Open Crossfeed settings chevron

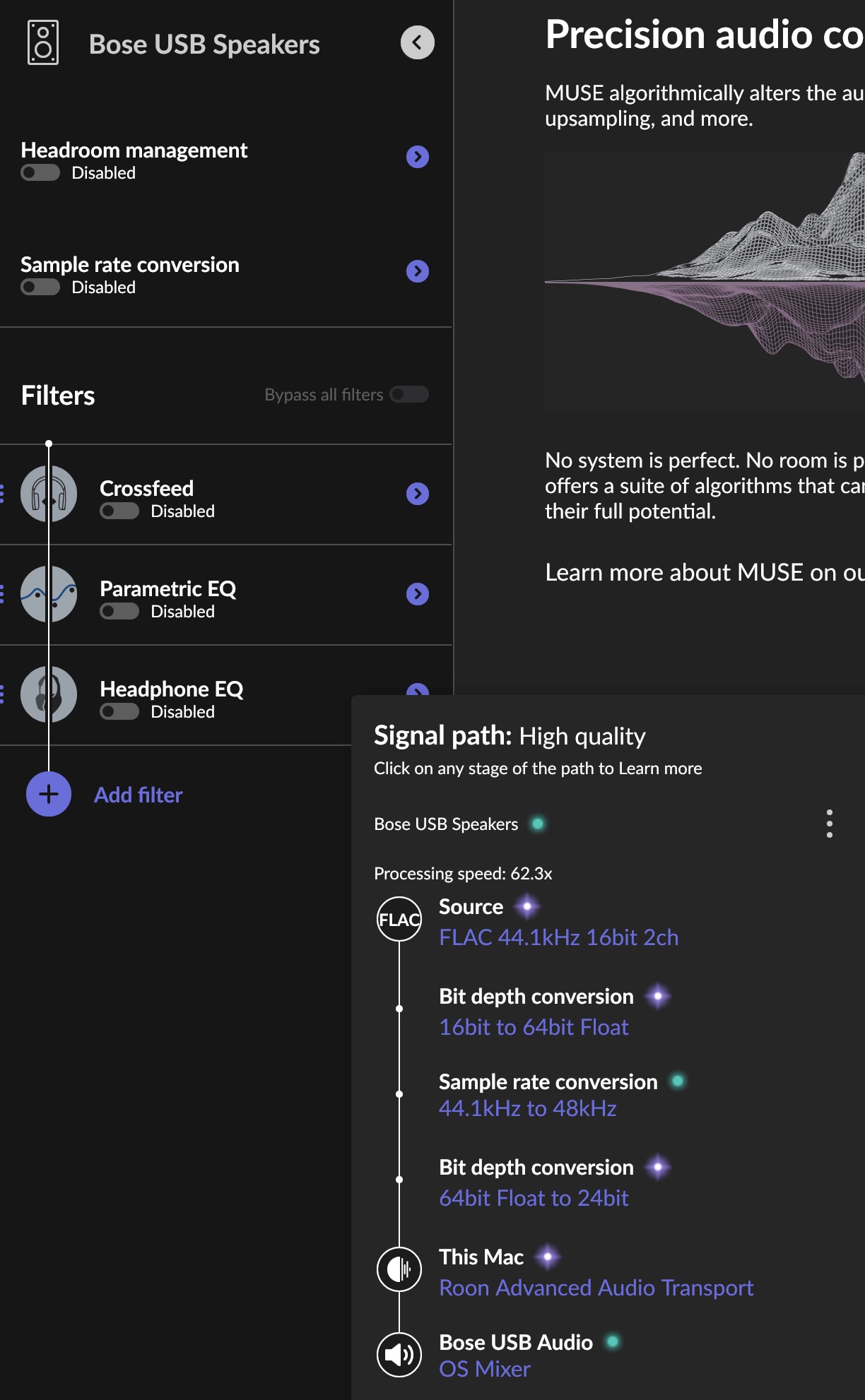(418, 494)
